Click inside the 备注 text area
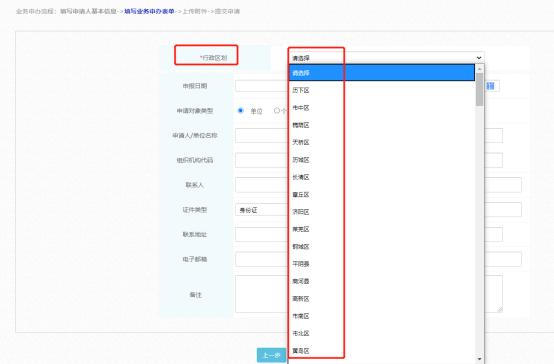 [x=262, y=294]
